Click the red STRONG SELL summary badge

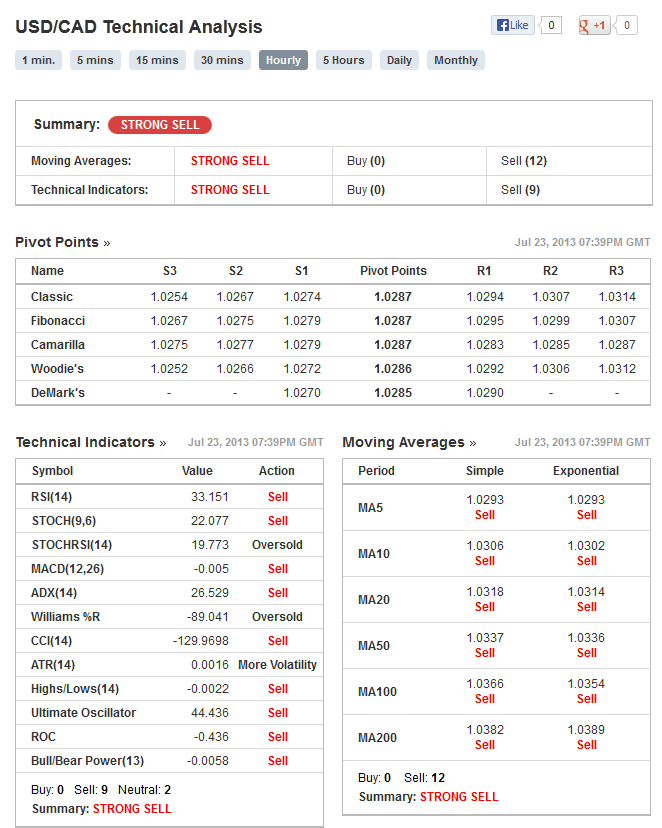click(x=160, y=125)
